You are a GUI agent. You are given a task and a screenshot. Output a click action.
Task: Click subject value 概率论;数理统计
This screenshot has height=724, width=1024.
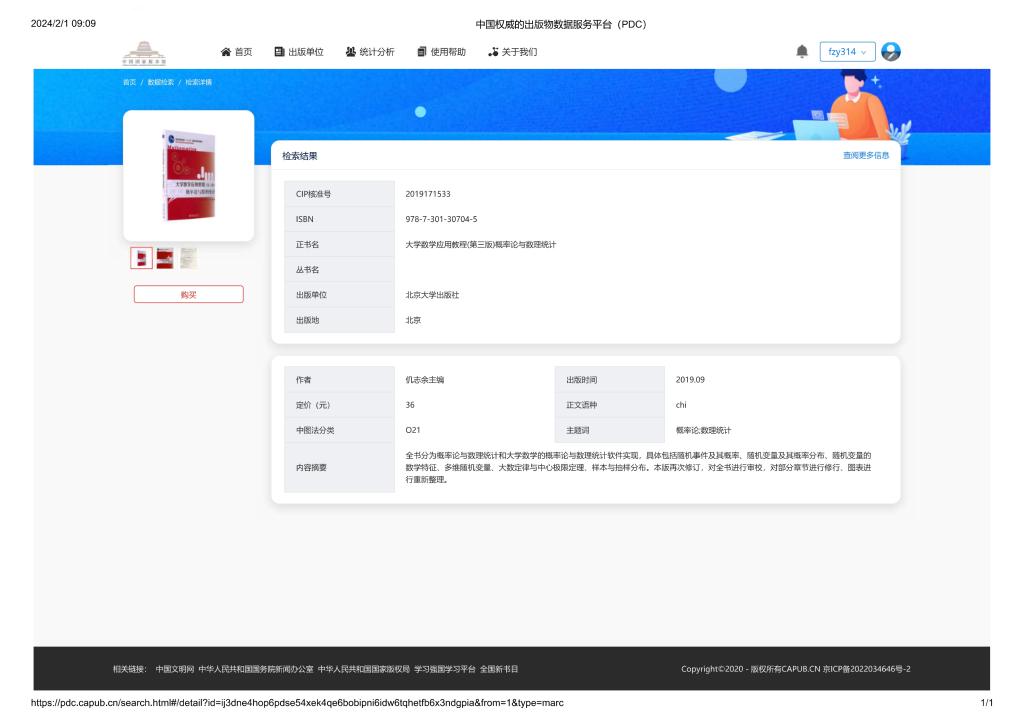click(x=703, y=430)
